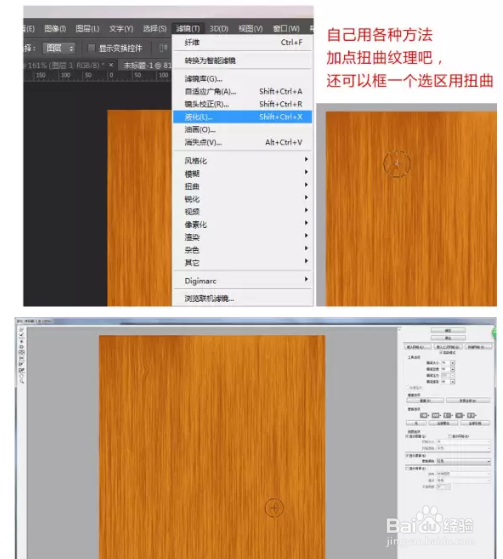Open the 文字(Y) menu
This screenshot has height=559, width=503.
[121, 29]
